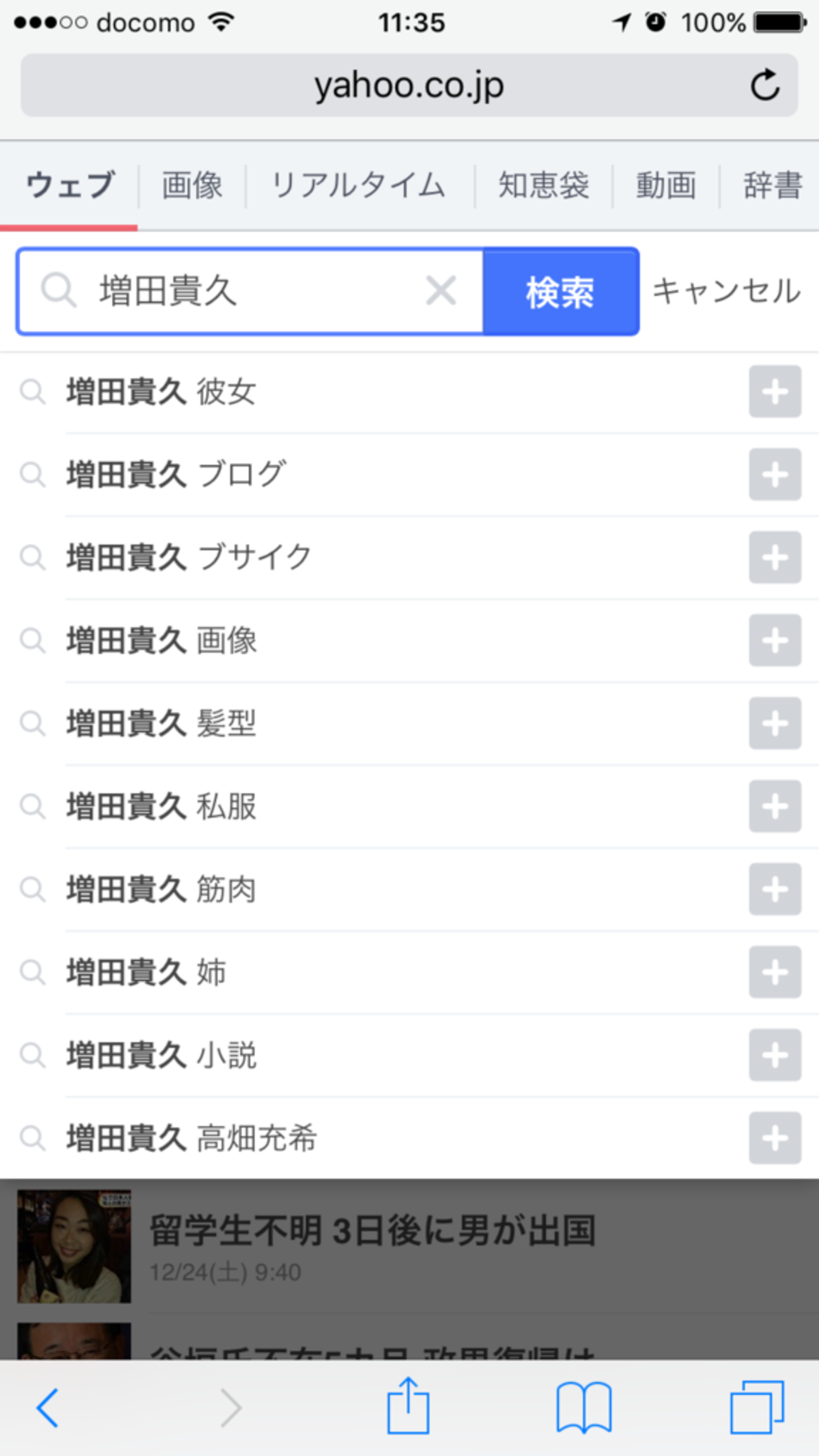Tap キャンセル to dismiss search
The image size is (819, 1456).
point(726,291)
